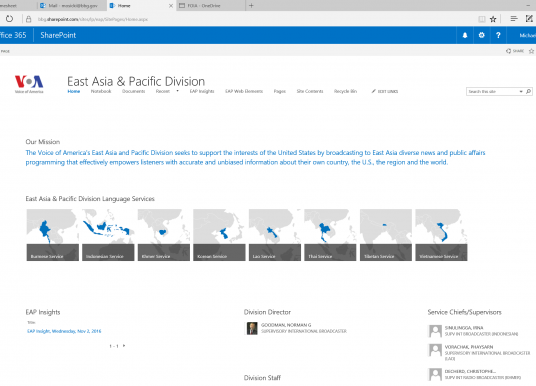Open the Vietnamese Service map tile
Screen dimensions: 536x386
coord(441,235)
